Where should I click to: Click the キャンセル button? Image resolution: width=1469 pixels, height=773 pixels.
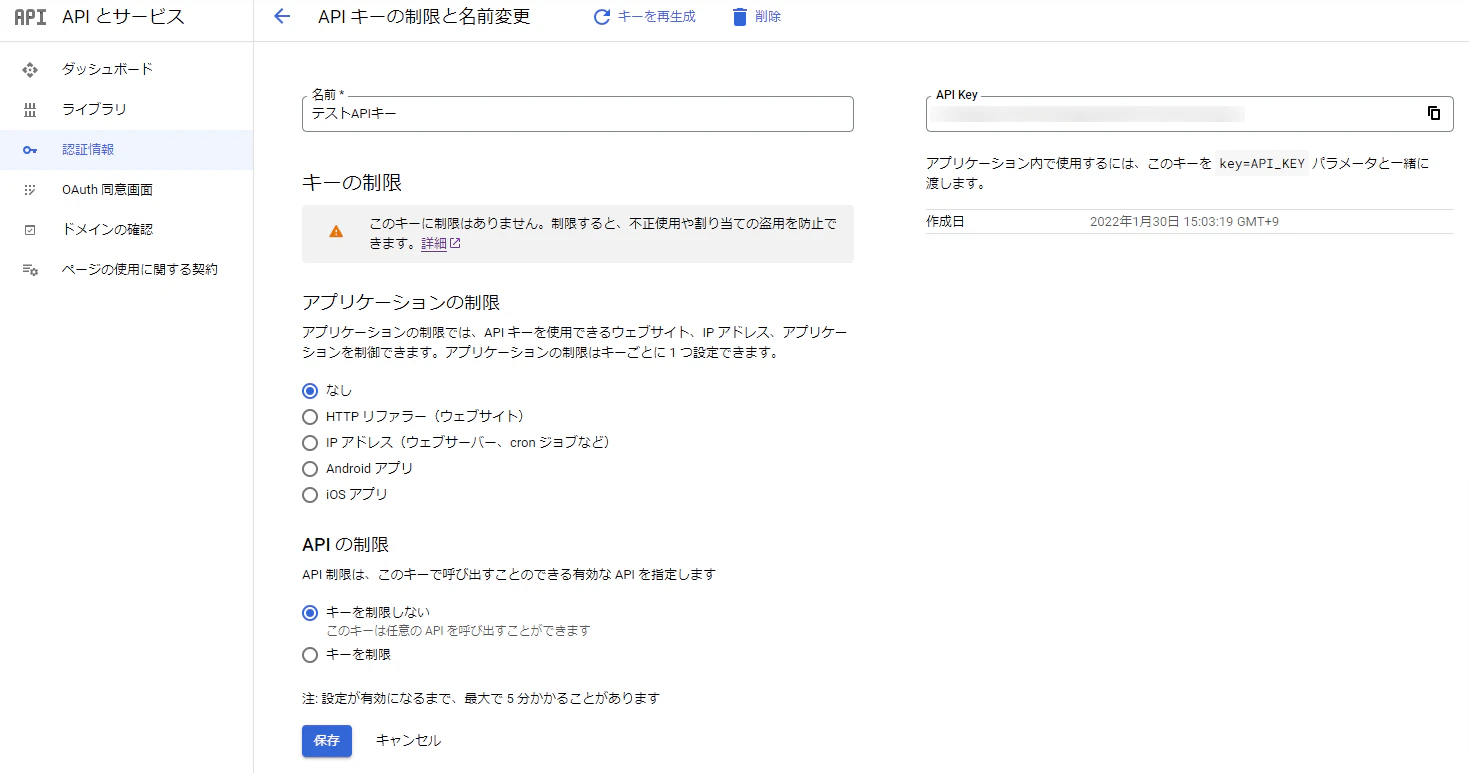click(x=408, y=741)
